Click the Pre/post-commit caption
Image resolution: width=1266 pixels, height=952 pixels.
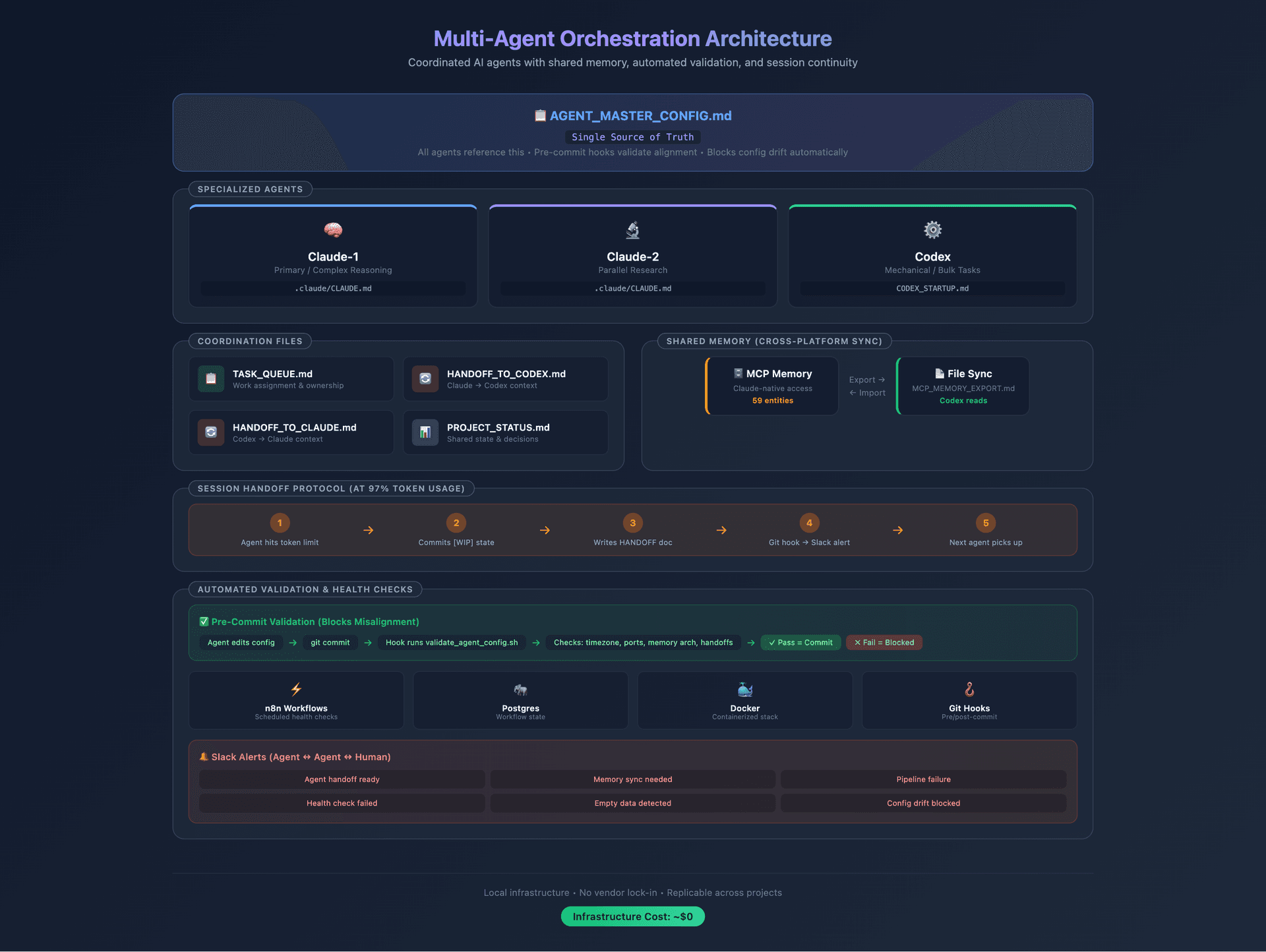click(969, 717)
